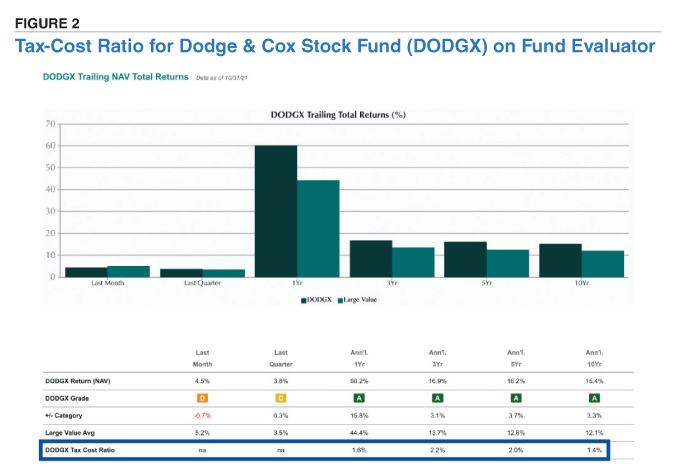The width and height of the screenshot is (675, 475).
Task: Click the orange D grade badge
Action: [x=202, y=398]
